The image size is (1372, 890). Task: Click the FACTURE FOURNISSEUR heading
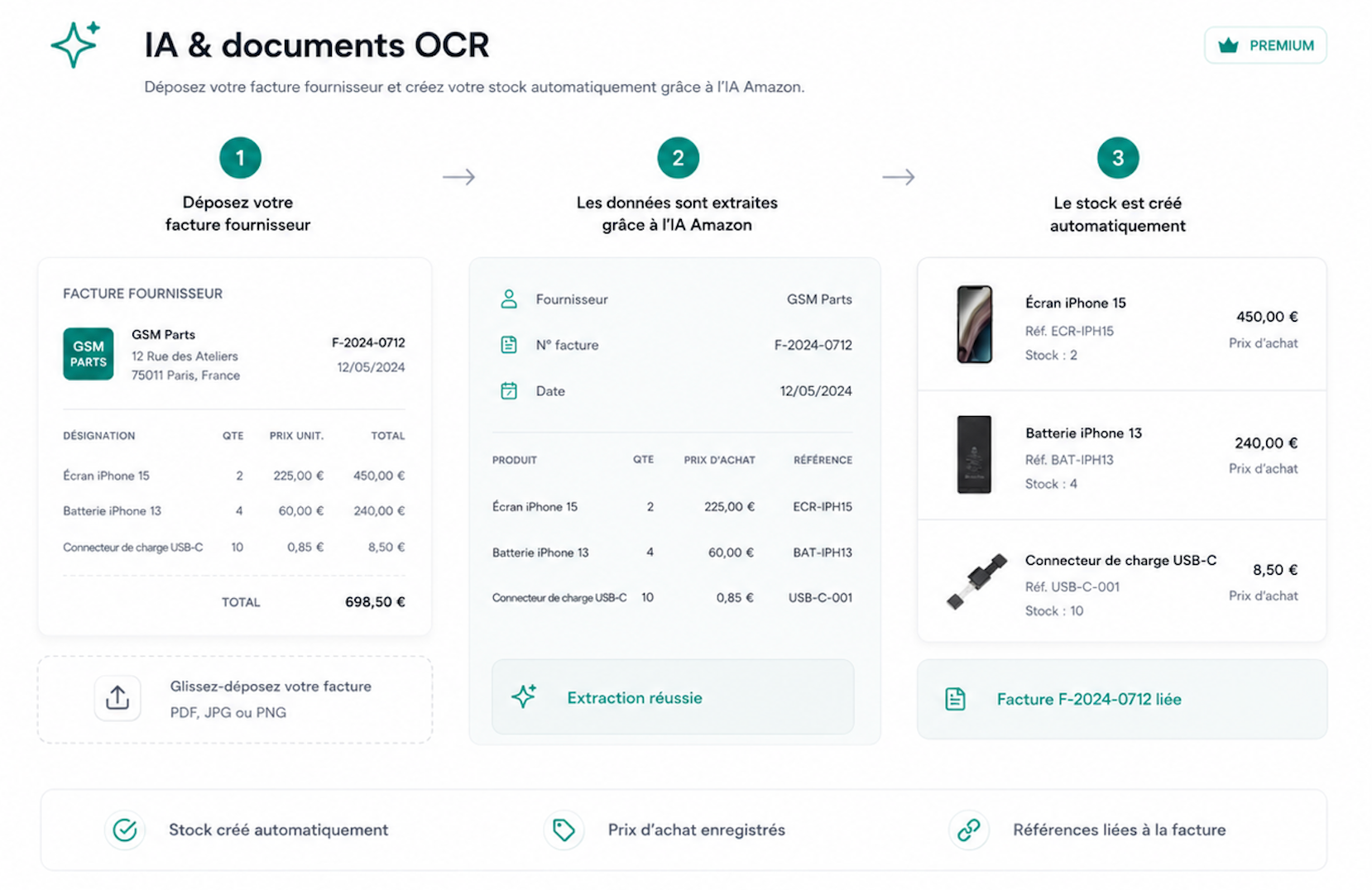pyautogui.click(x=142, y=294)
